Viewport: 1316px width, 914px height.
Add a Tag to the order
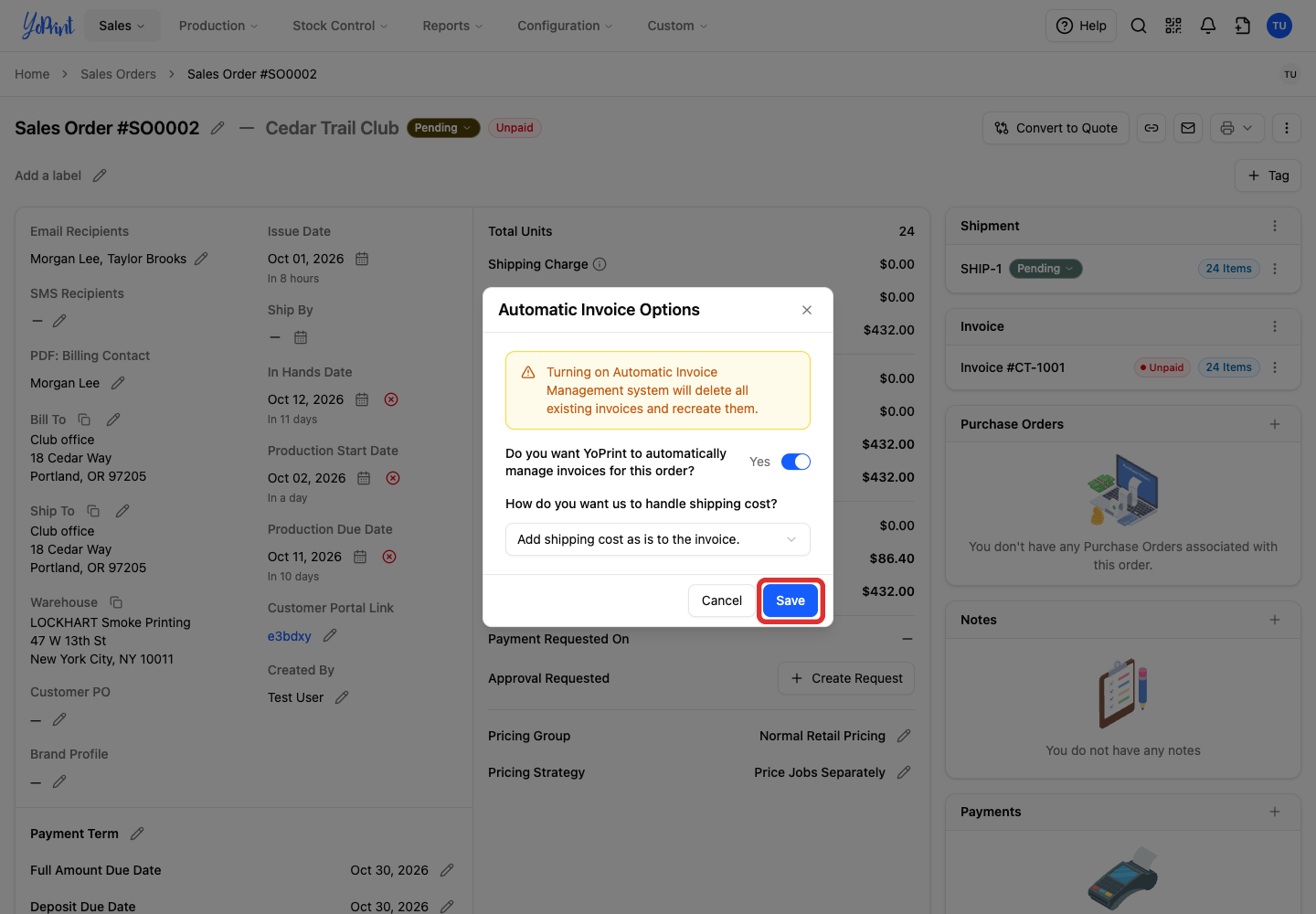click(x=1268, y=175)
